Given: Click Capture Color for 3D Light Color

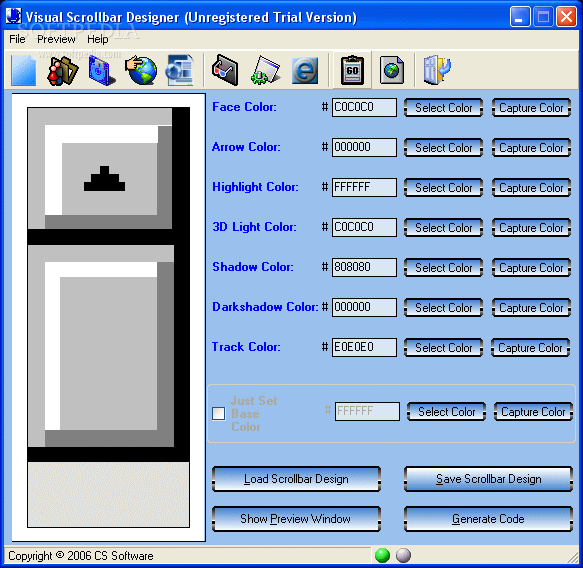Looking at the screenshot, I should coord(531,227).
